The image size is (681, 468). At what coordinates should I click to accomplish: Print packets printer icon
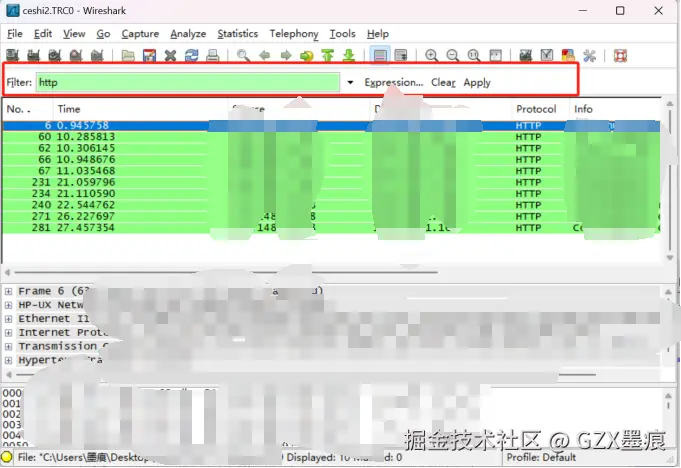coord(212,55)
